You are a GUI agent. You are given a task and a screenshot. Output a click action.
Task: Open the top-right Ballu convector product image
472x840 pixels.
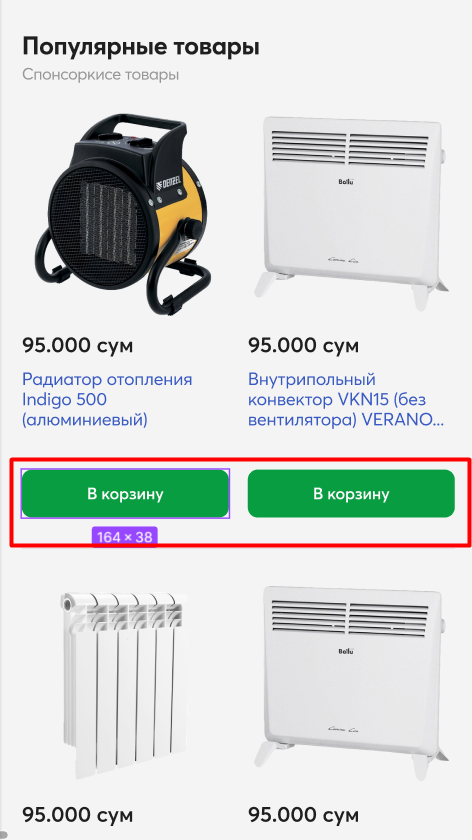click(351, 214)
